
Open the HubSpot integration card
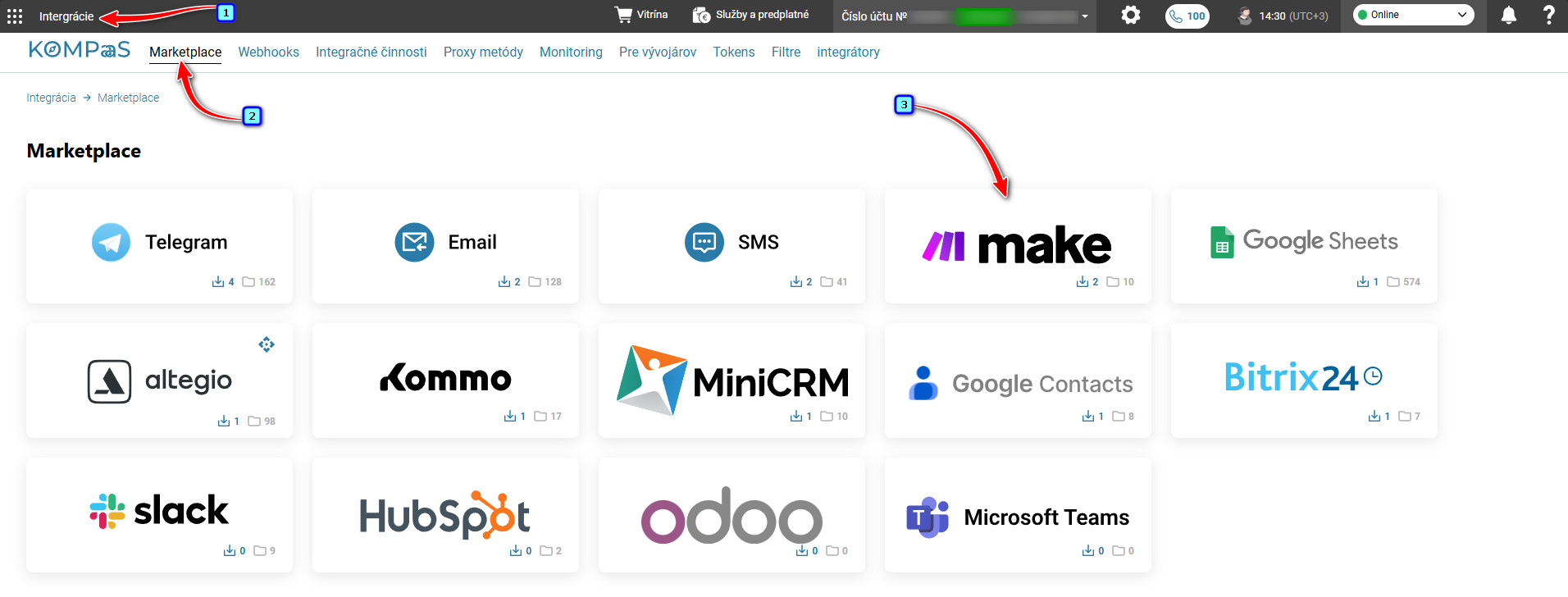[445, 515]
